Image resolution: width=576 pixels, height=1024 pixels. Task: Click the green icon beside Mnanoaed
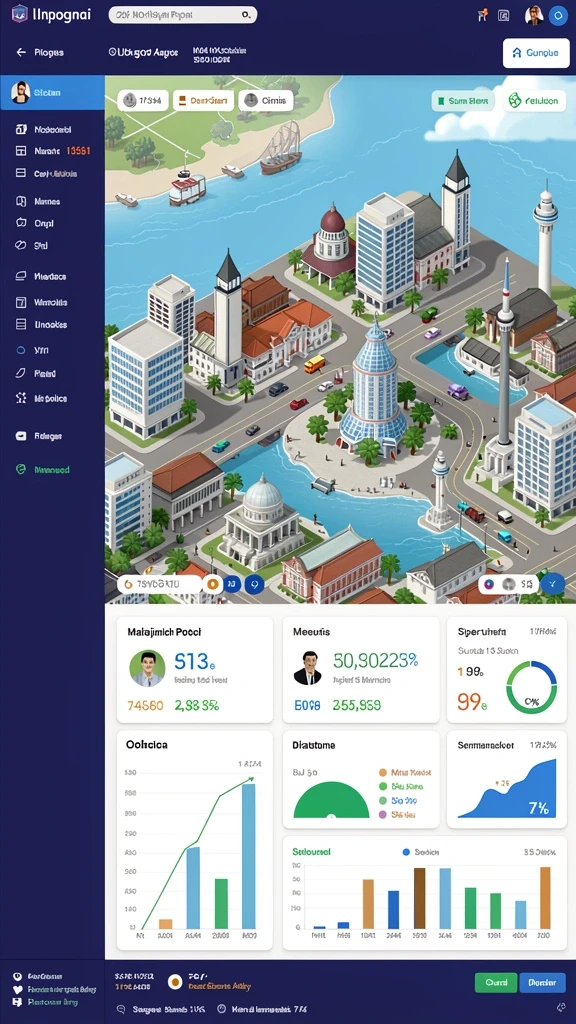(20, 470)
